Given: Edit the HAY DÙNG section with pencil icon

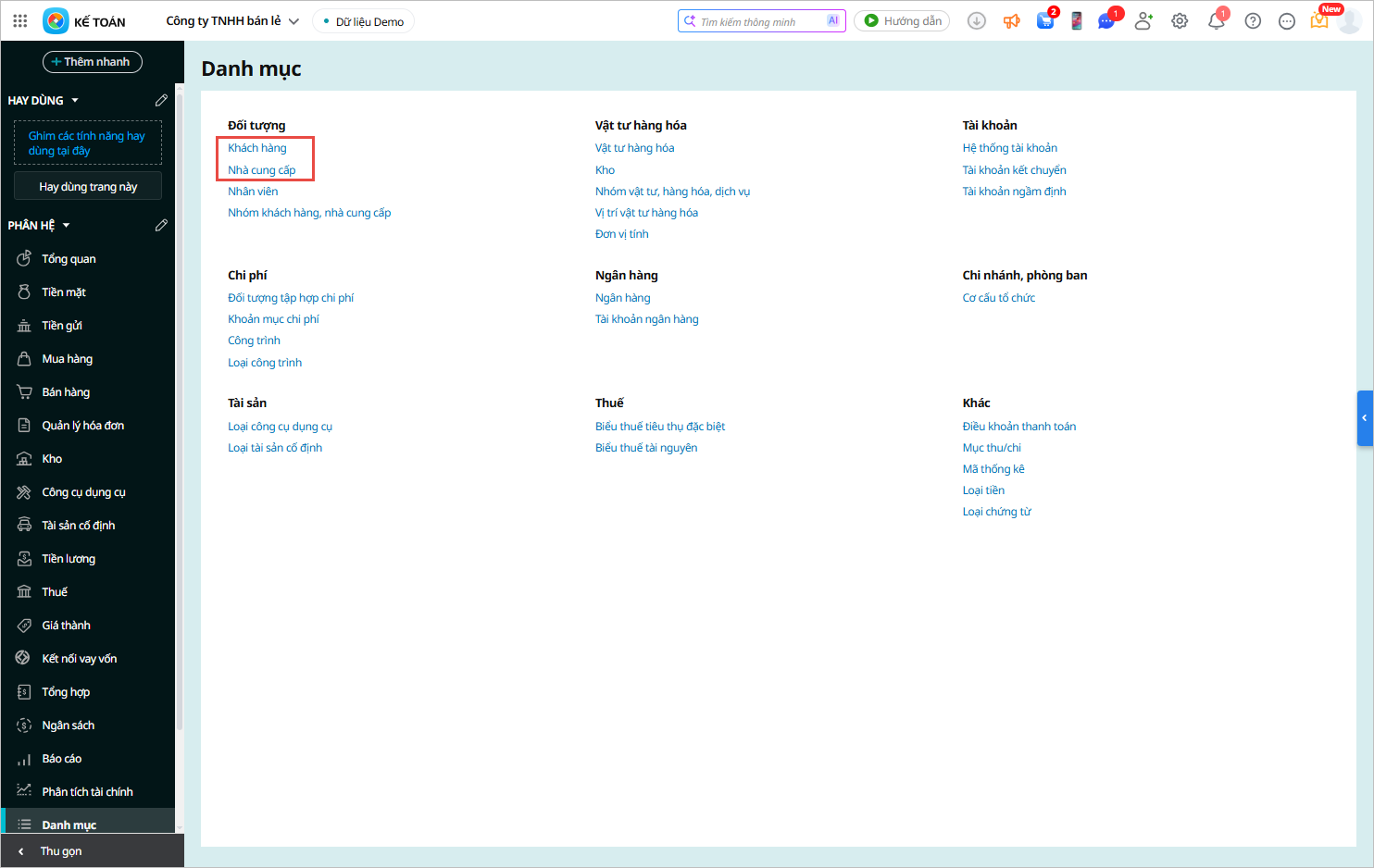Looking at the screenshot, I should [x=161, y=100].
